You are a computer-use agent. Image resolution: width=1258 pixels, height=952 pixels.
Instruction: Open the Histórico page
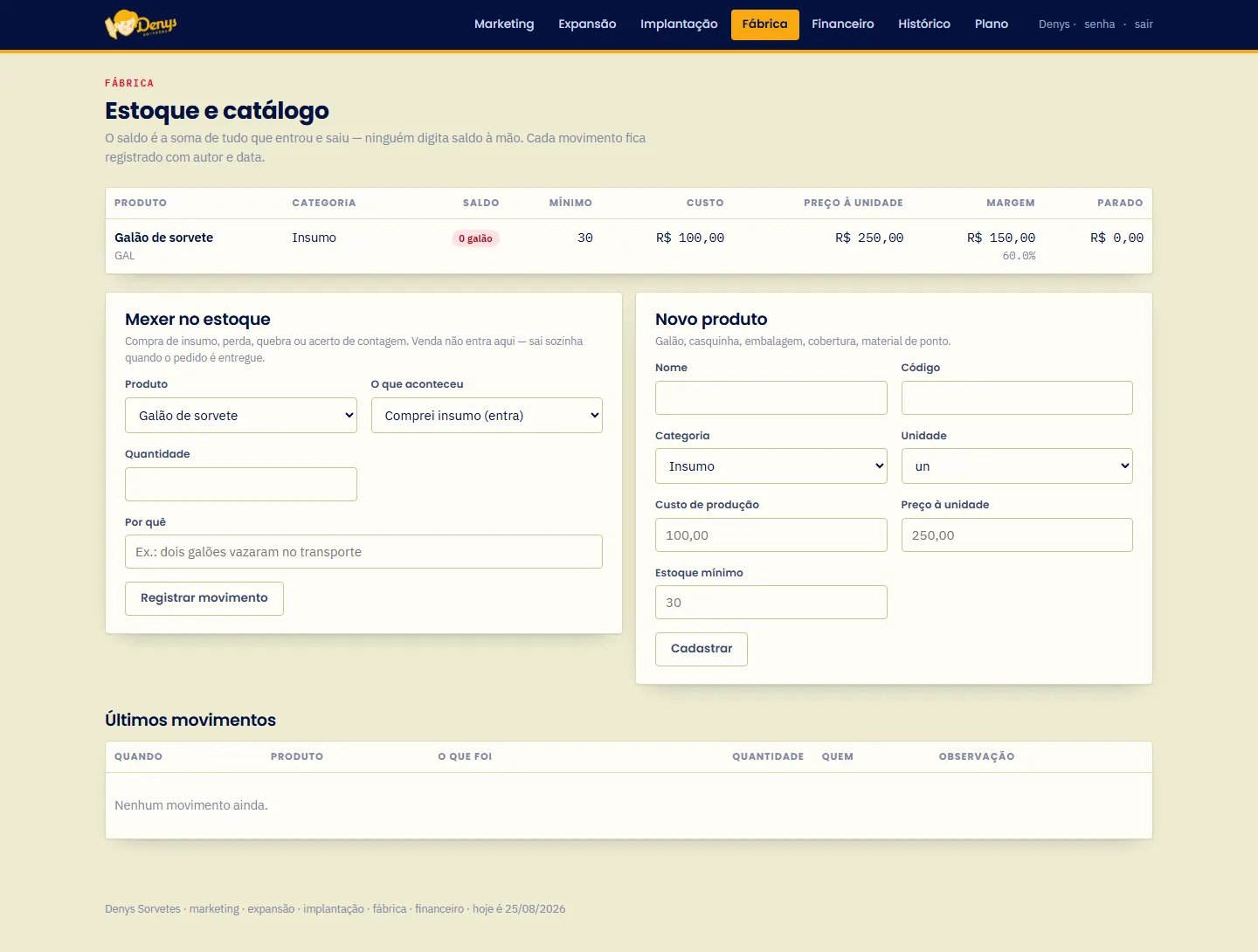click(x=924, y=24)
